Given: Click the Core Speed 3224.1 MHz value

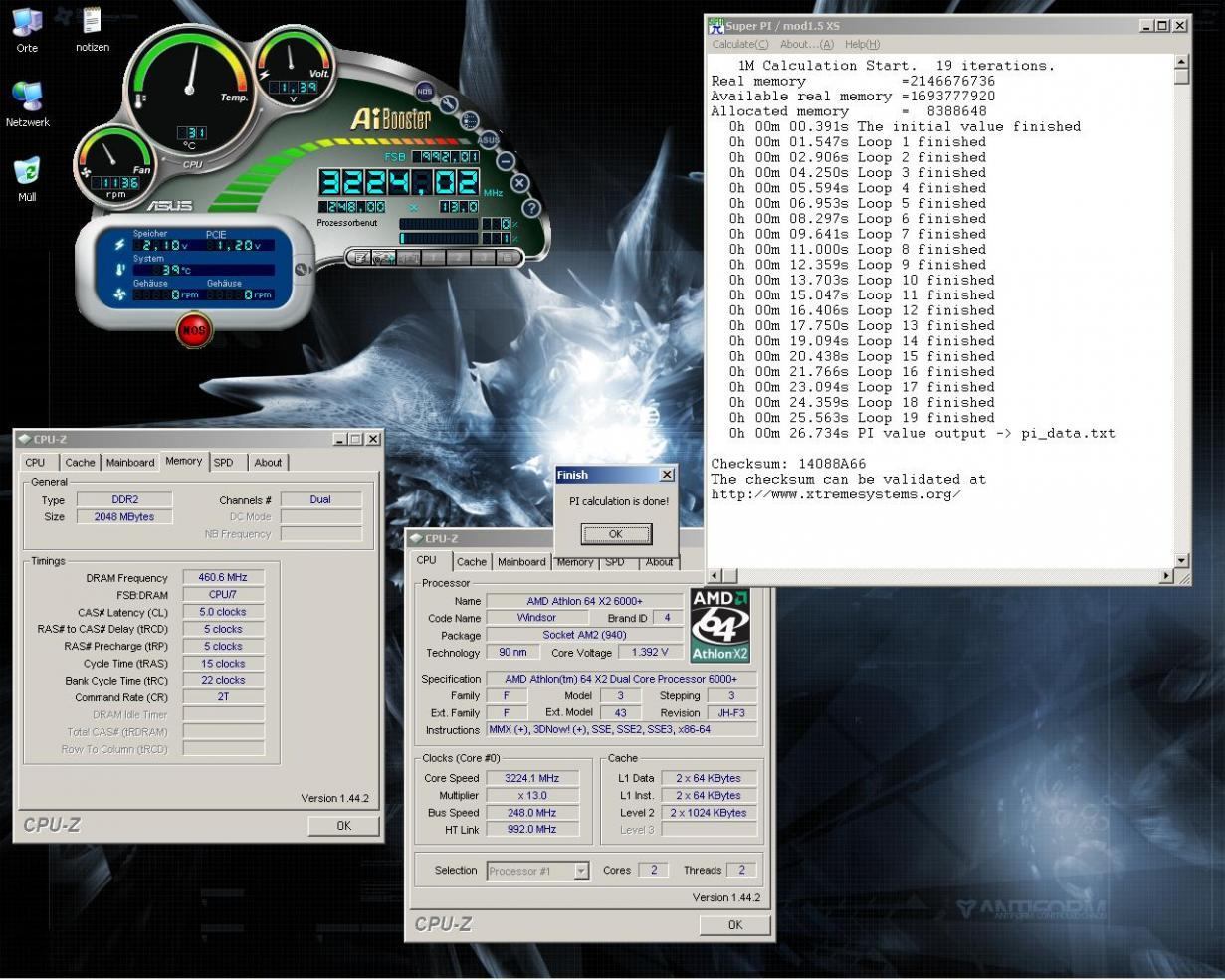Looking at the screenshot, I should tap(532, 778).
